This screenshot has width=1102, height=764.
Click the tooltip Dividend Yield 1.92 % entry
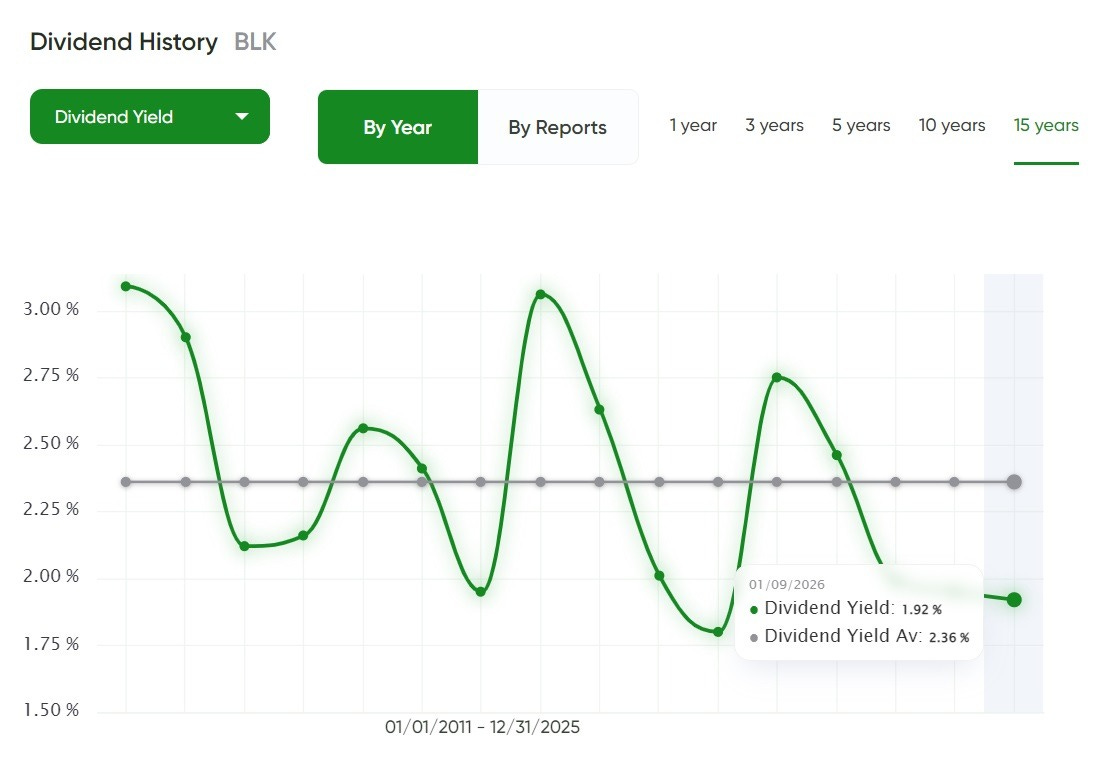tap(846, 608)
